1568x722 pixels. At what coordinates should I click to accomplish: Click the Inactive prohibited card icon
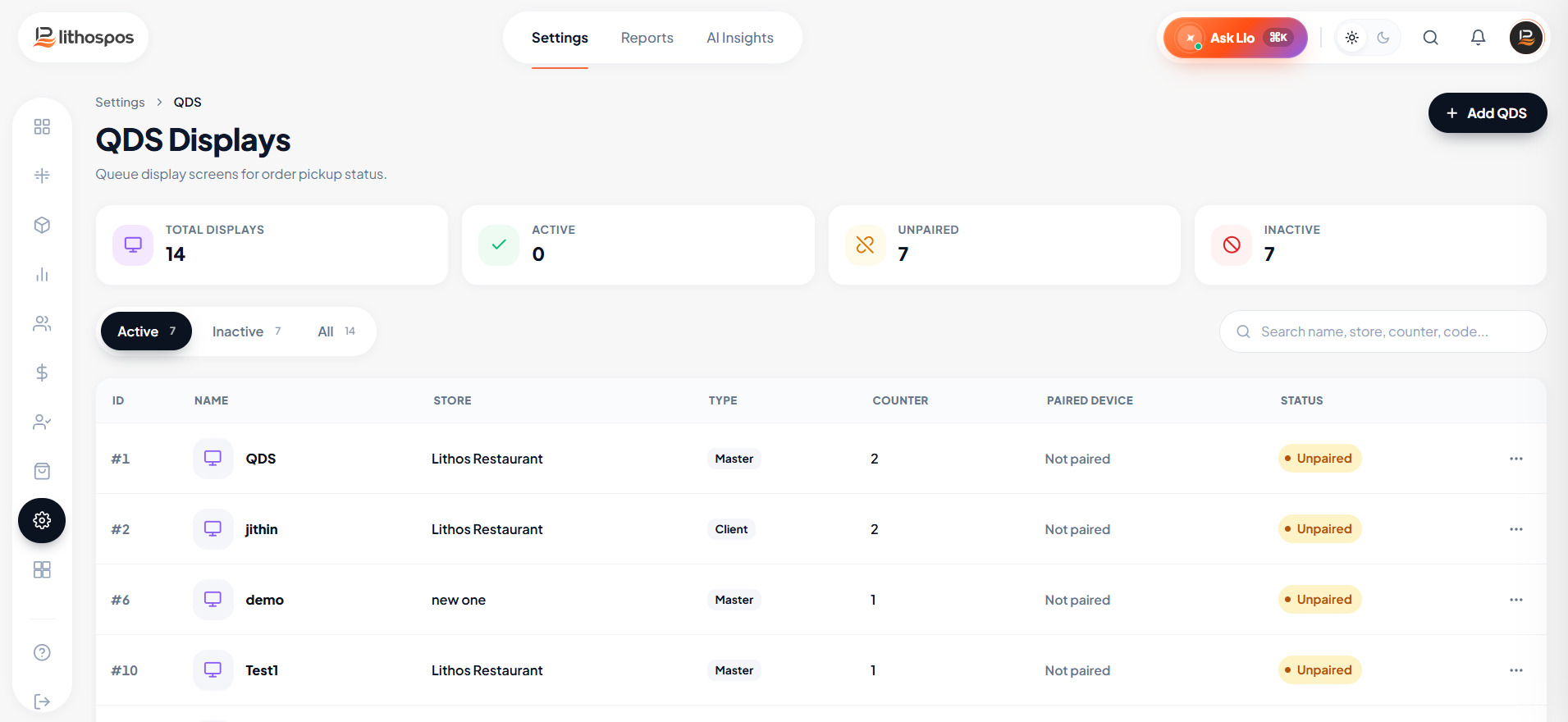pyautogui.click(x=1232, y=244)
